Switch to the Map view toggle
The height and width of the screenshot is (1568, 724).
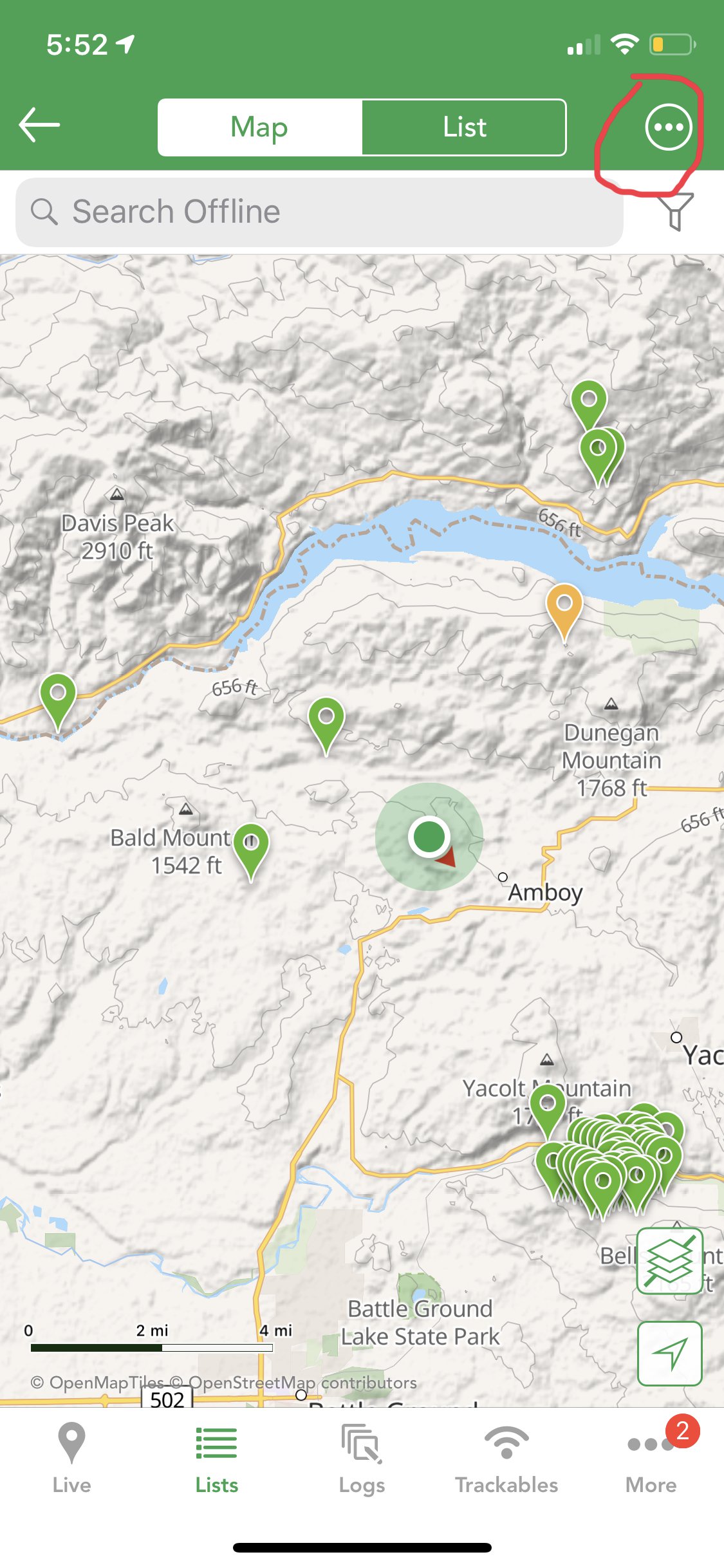point(260,127)
